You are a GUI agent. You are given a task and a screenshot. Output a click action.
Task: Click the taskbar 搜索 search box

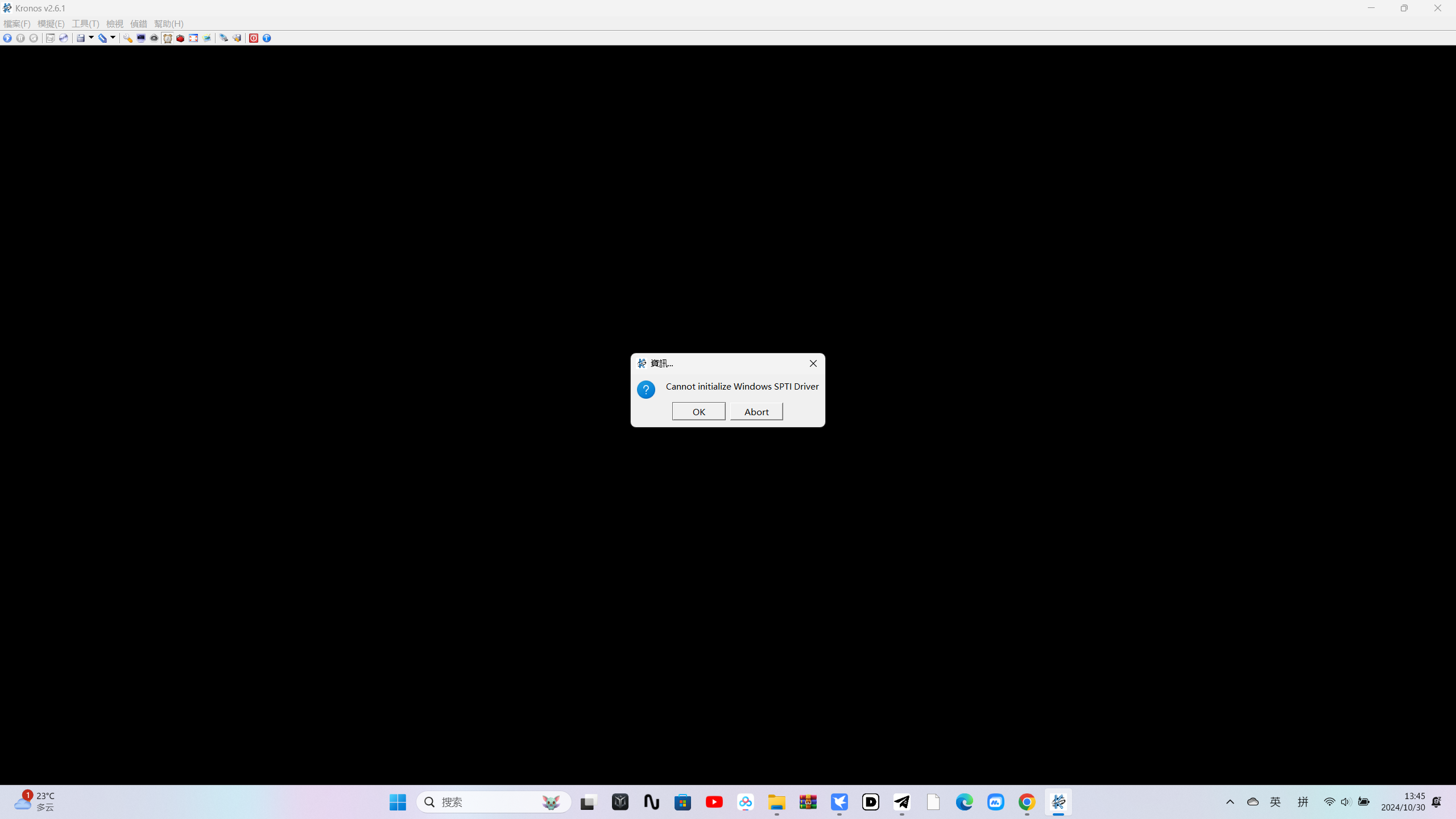point(494,802)
